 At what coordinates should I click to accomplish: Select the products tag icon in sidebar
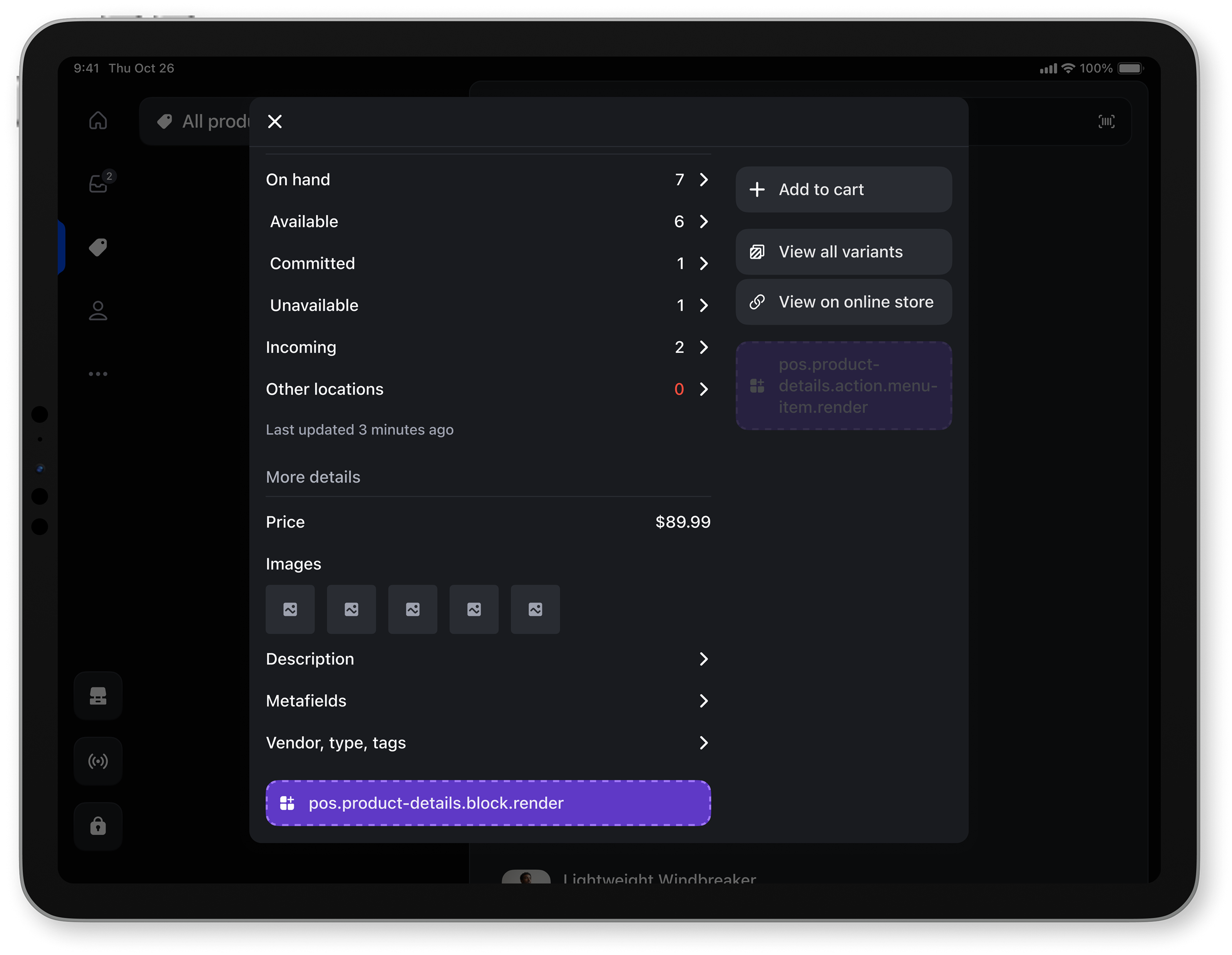tap(98, 247)
